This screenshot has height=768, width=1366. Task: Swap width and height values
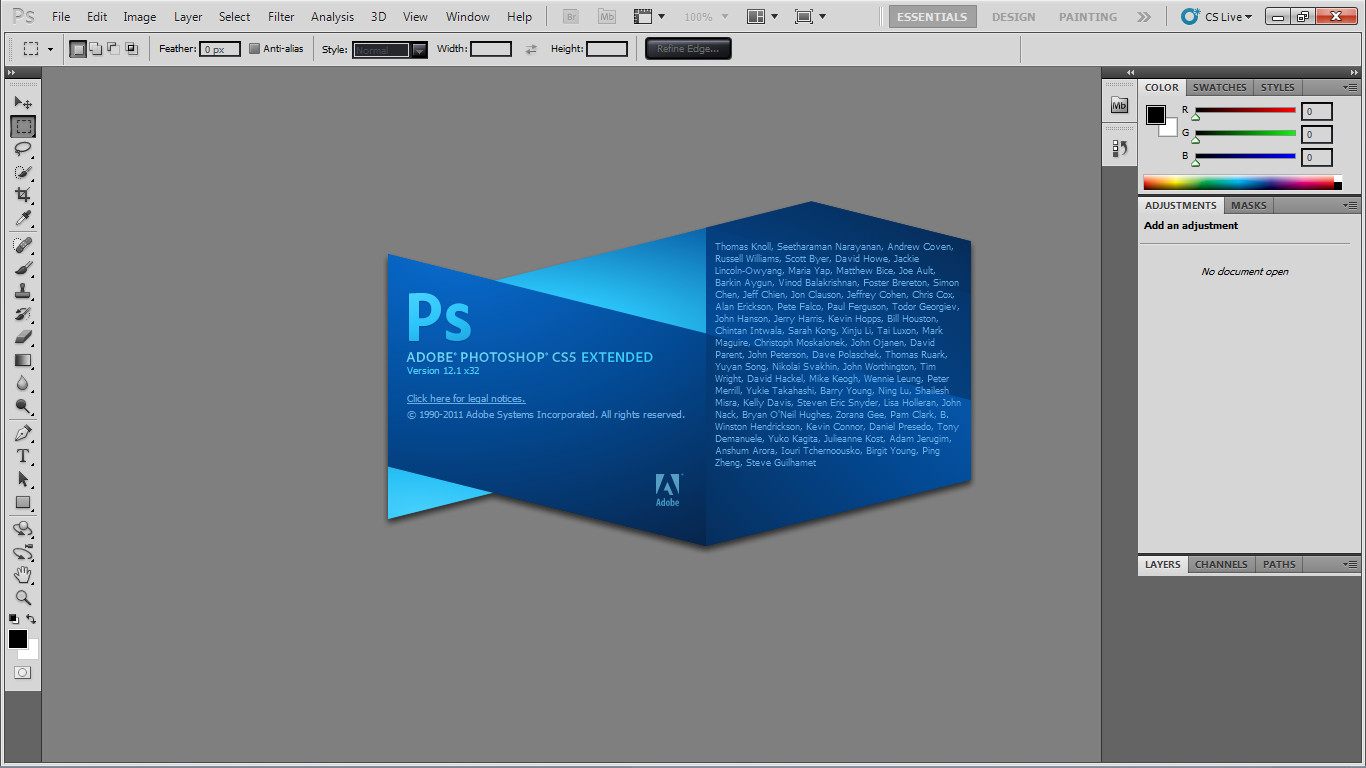[531, 49]
